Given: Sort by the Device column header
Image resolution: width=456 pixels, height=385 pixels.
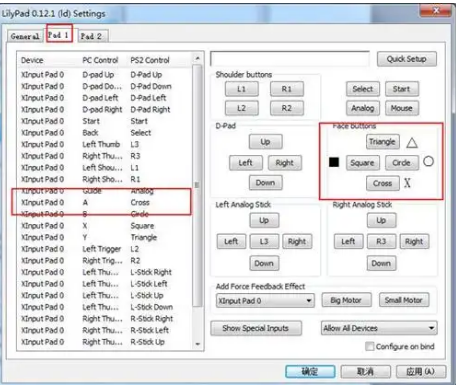Looking at the screenshot, I should tap(32, 60).
